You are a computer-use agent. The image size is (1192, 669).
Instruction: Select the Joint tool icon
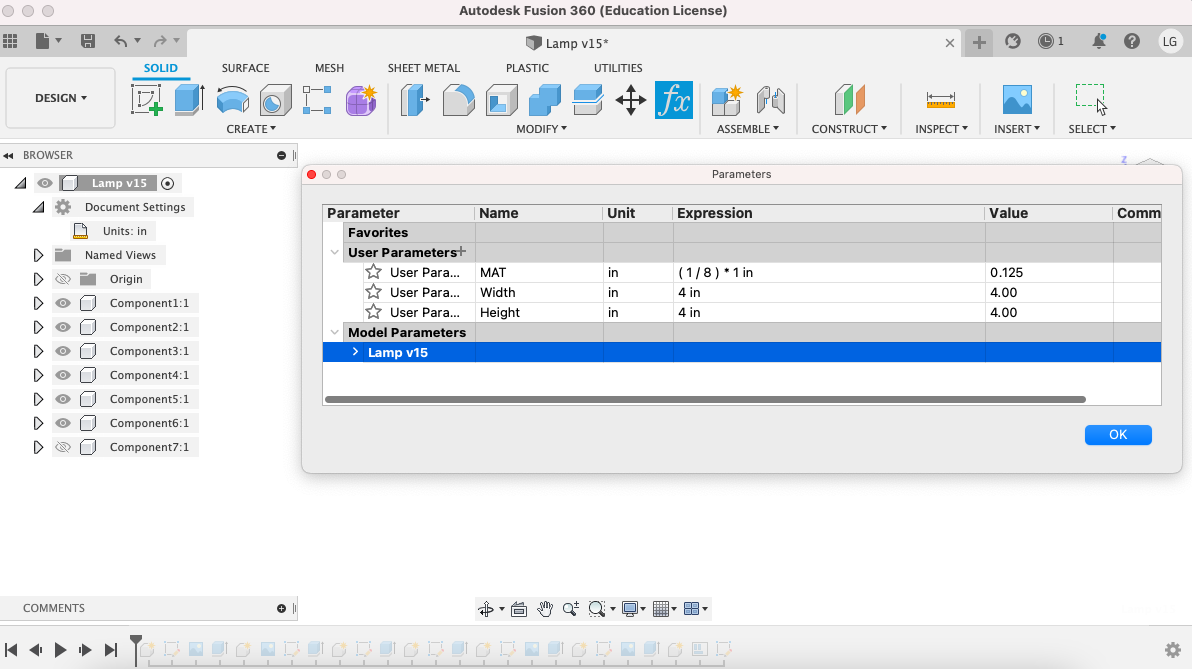[770, 100]
